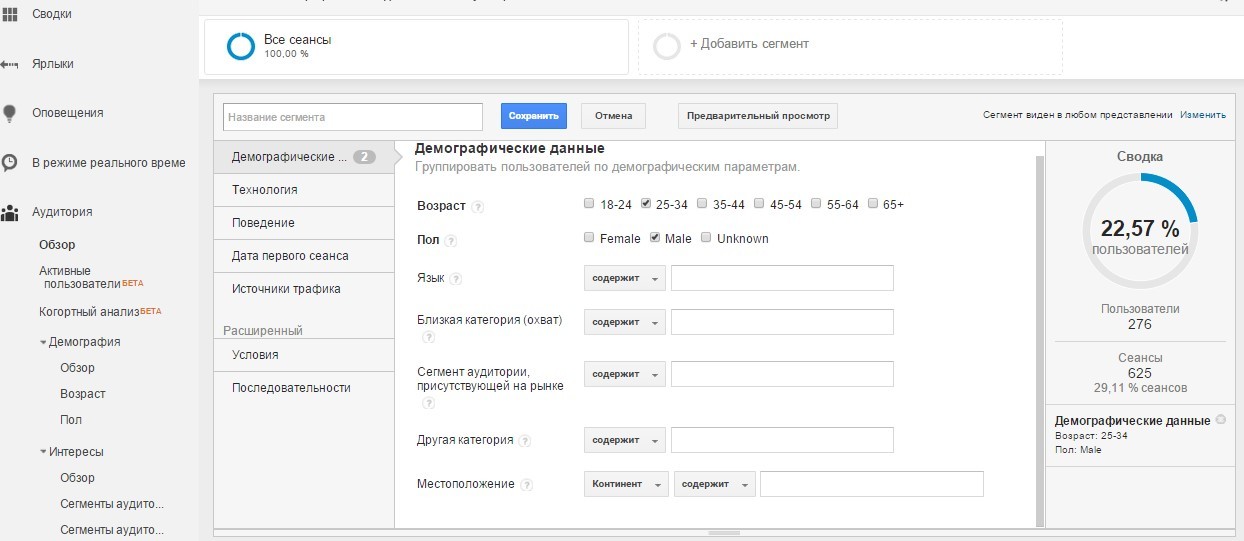Check the 18-24 age box
Image resolution: width=1244 pixels, height=541 pixels.
click(589, 204)
